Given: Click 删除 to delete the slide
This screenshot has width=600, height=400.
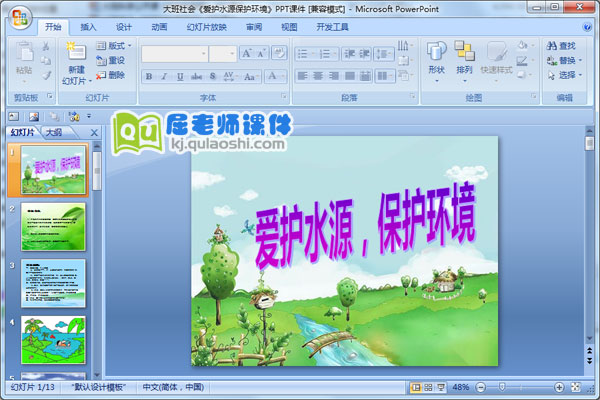Looking at the screenshot, I should [111, 75].
